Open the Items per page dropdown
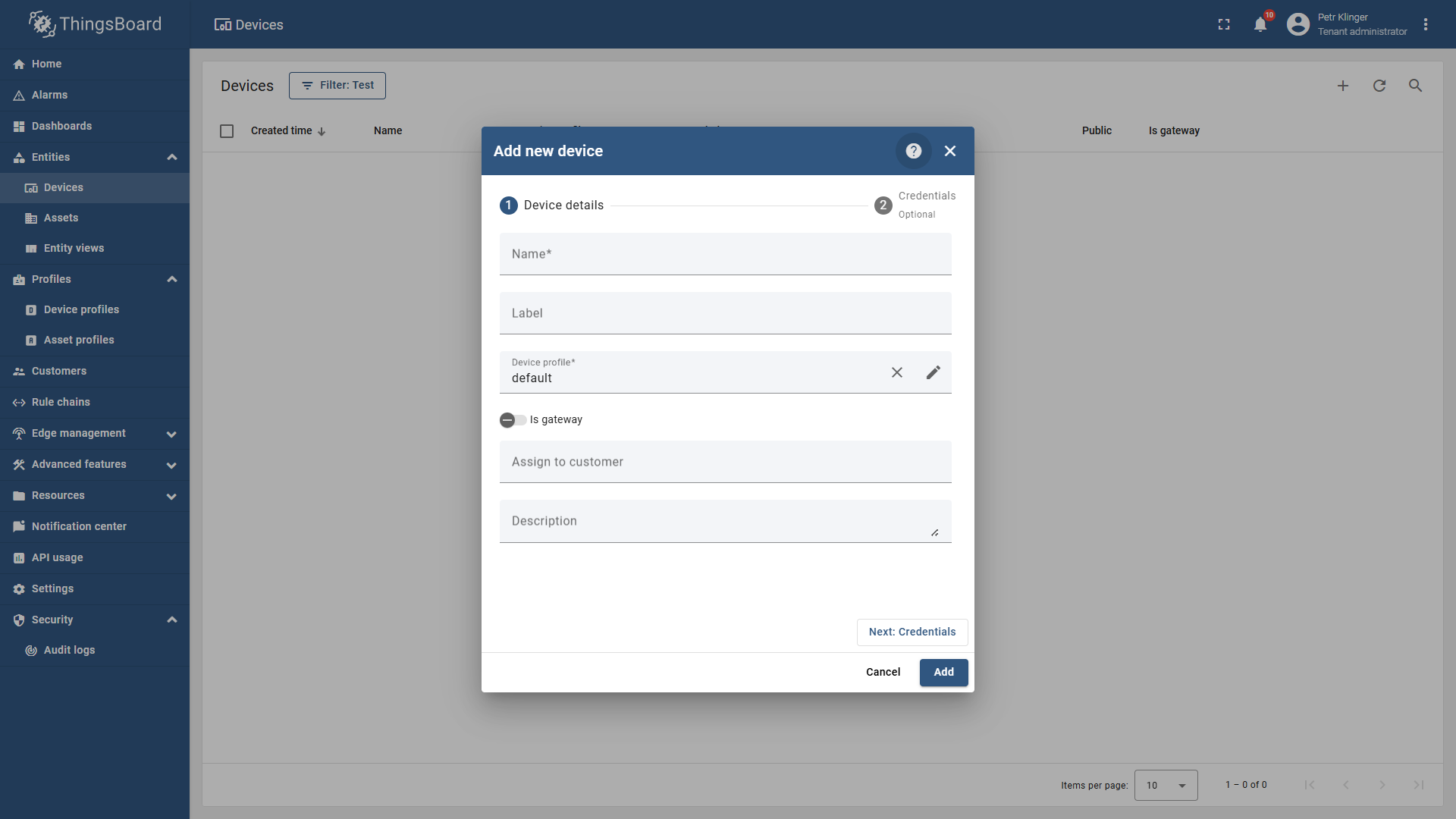 1166,785
